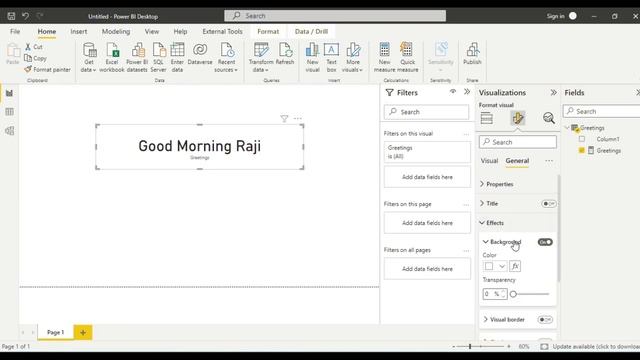Viewport: 640px width, 360px height.
Task: Add a new page
Action: (83, 332)
